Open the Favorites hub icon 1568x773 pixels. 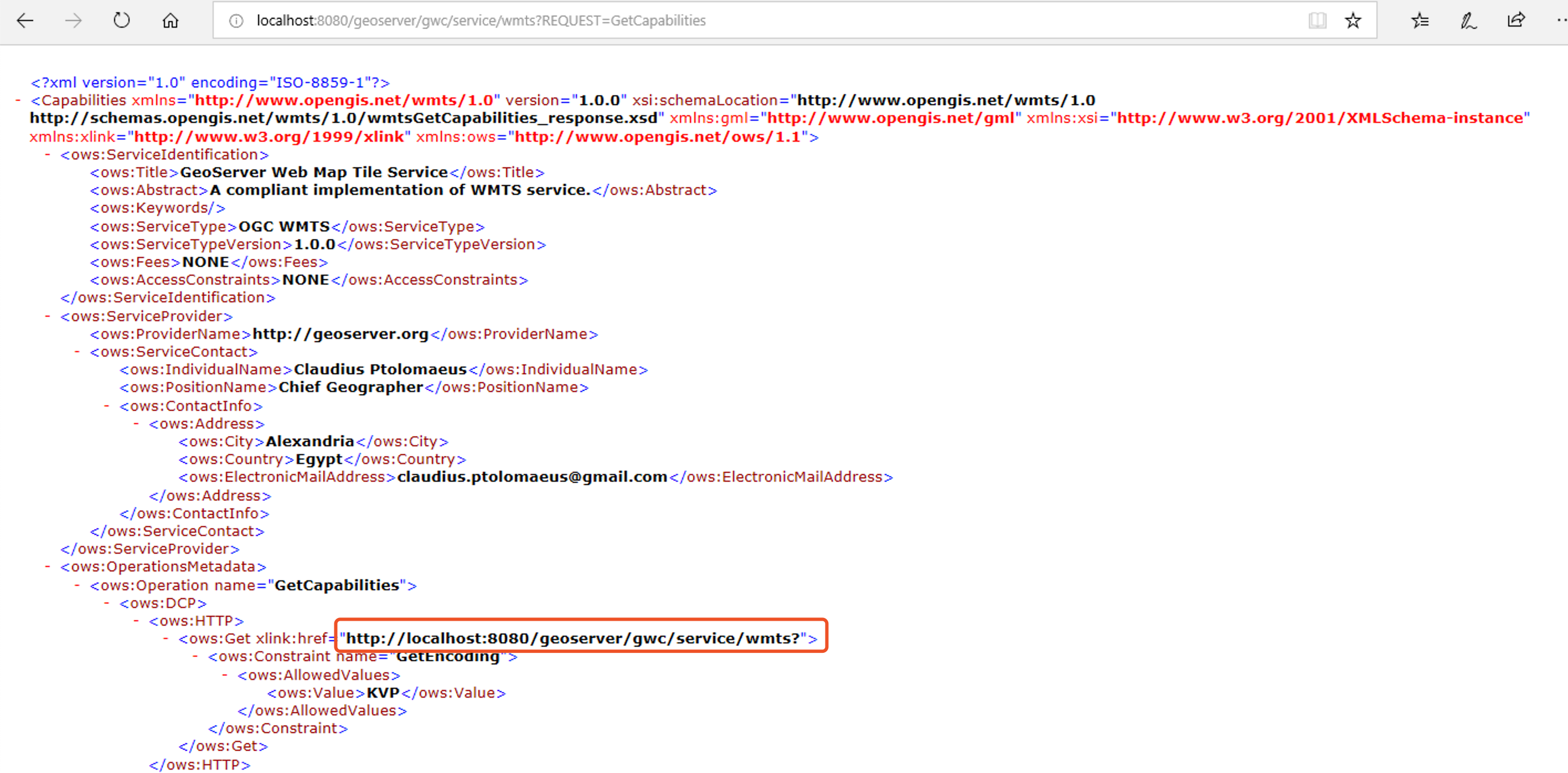pyautogui.click(x=1420, y=20)
